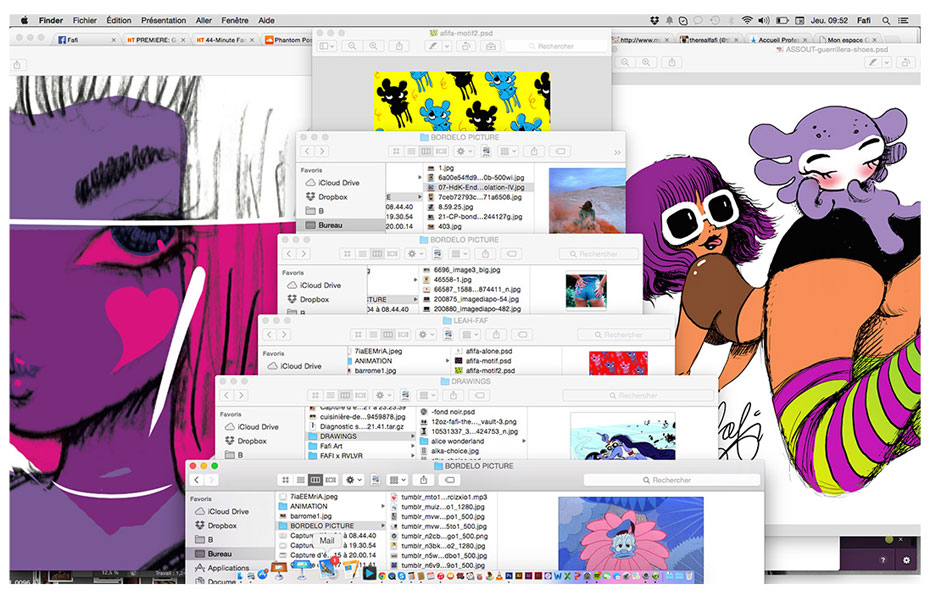Viewport: 930px width, 600px height.
Task: Switch DRAWINGS window to icon view
Action: point(315,395)
